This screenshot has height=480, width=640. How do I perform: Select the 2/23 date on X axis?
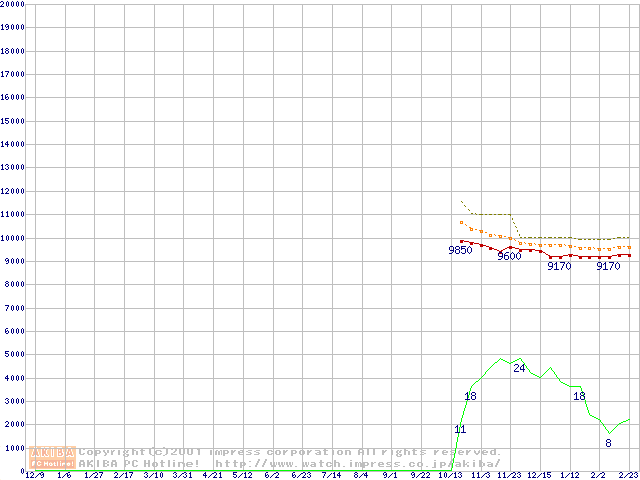click(x=628, y=475)
